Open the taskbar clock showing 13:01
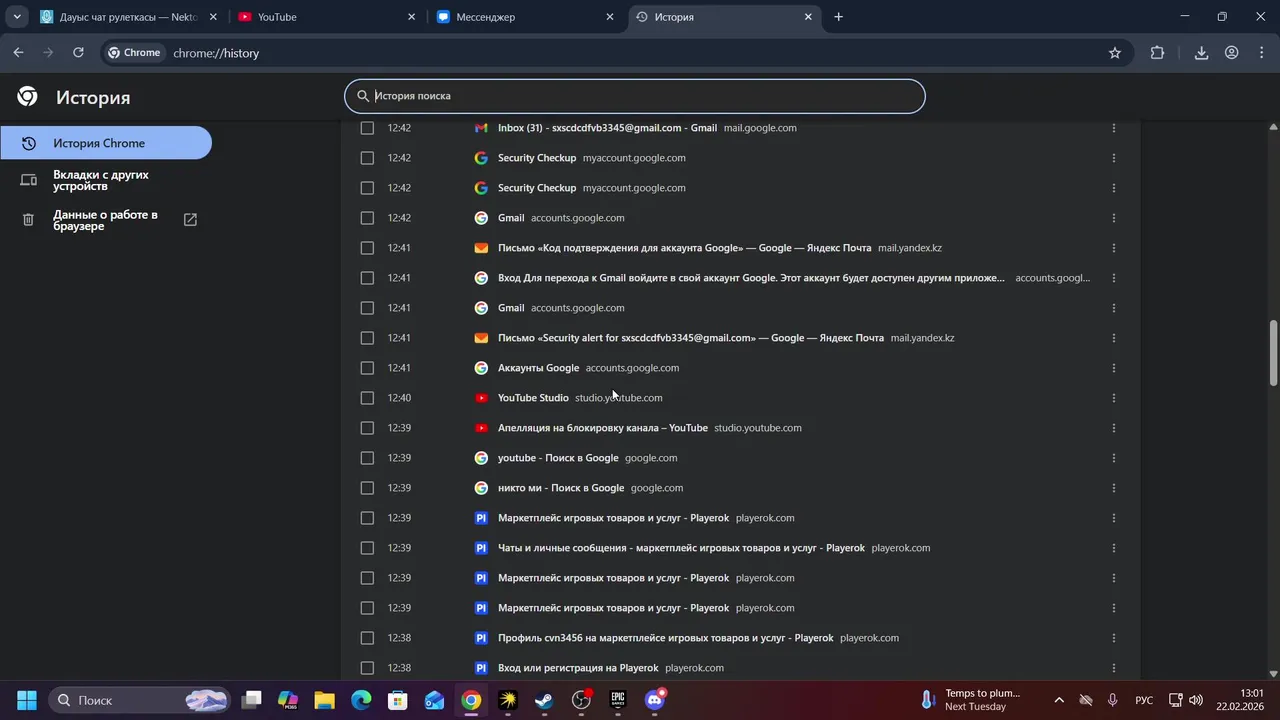Image resolution: width=1280 pixels, height=720 pixels. point(1239,700)
